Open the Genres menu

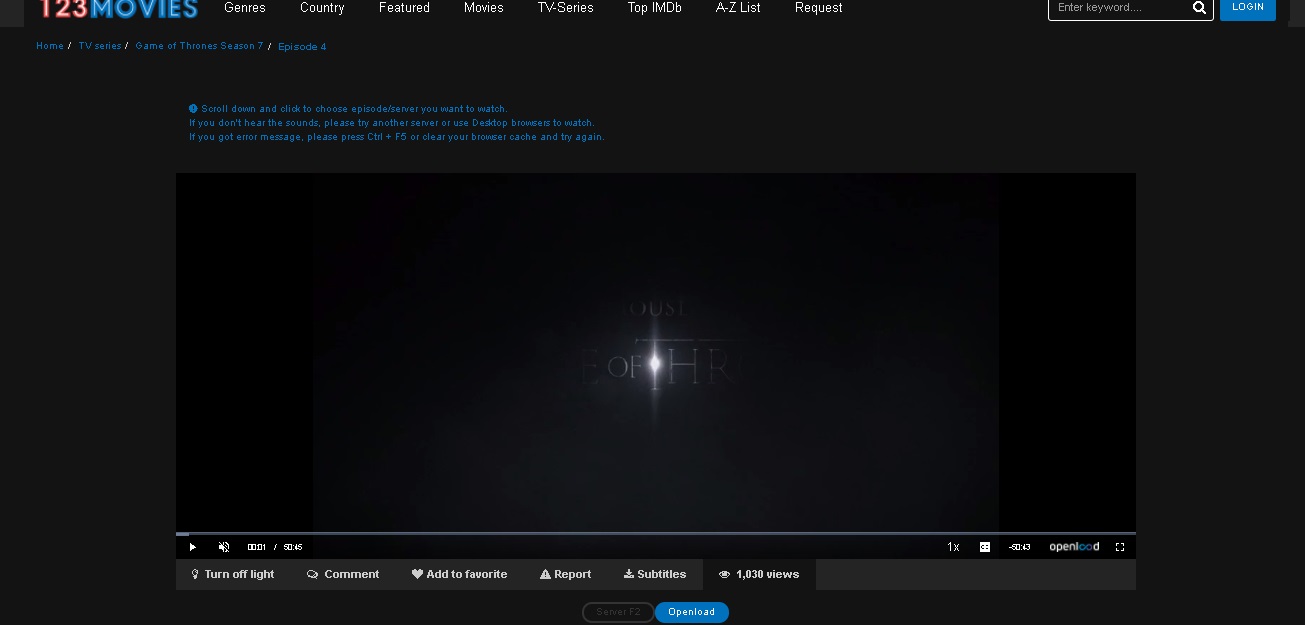pyautogui.click(x=245, y=8)
